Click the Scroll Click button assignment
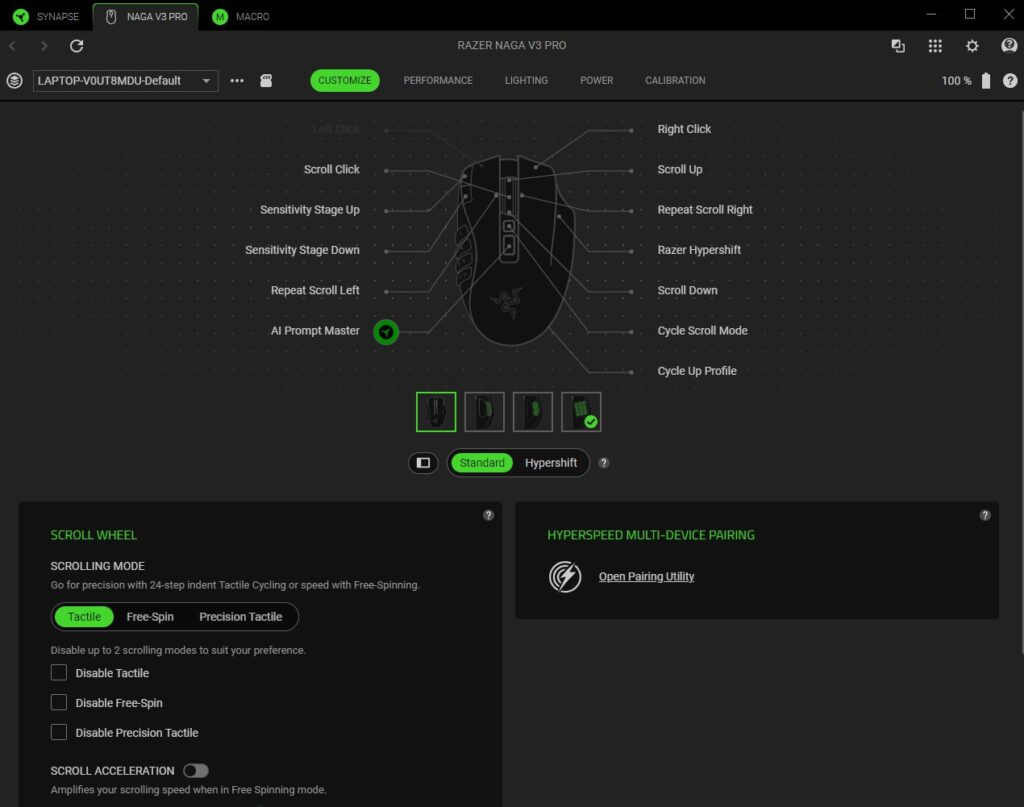 [x=332, y=170]
